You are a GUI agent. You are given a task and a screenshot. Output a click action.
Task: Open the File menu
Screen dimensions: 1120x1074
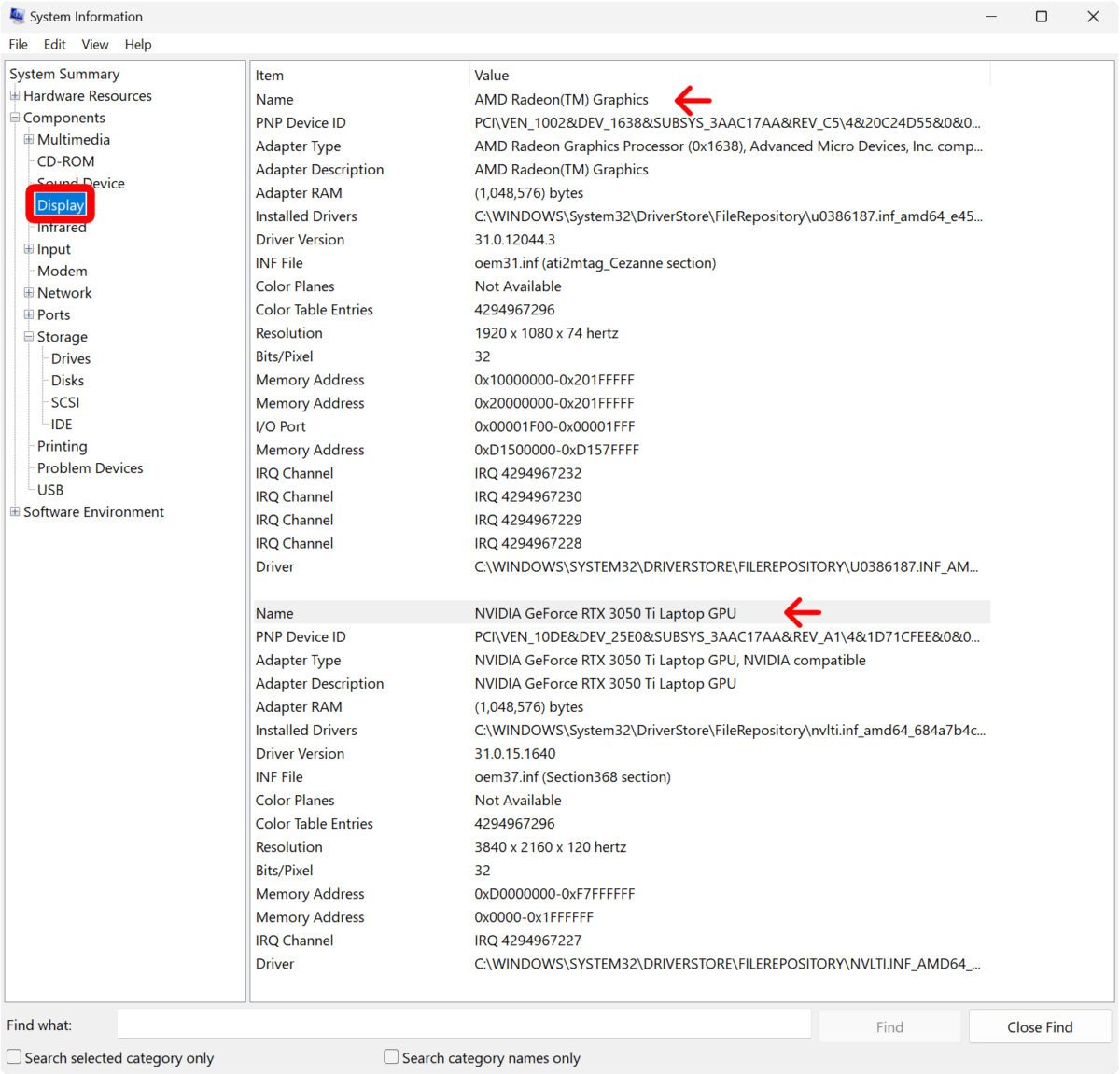[18, 44]
